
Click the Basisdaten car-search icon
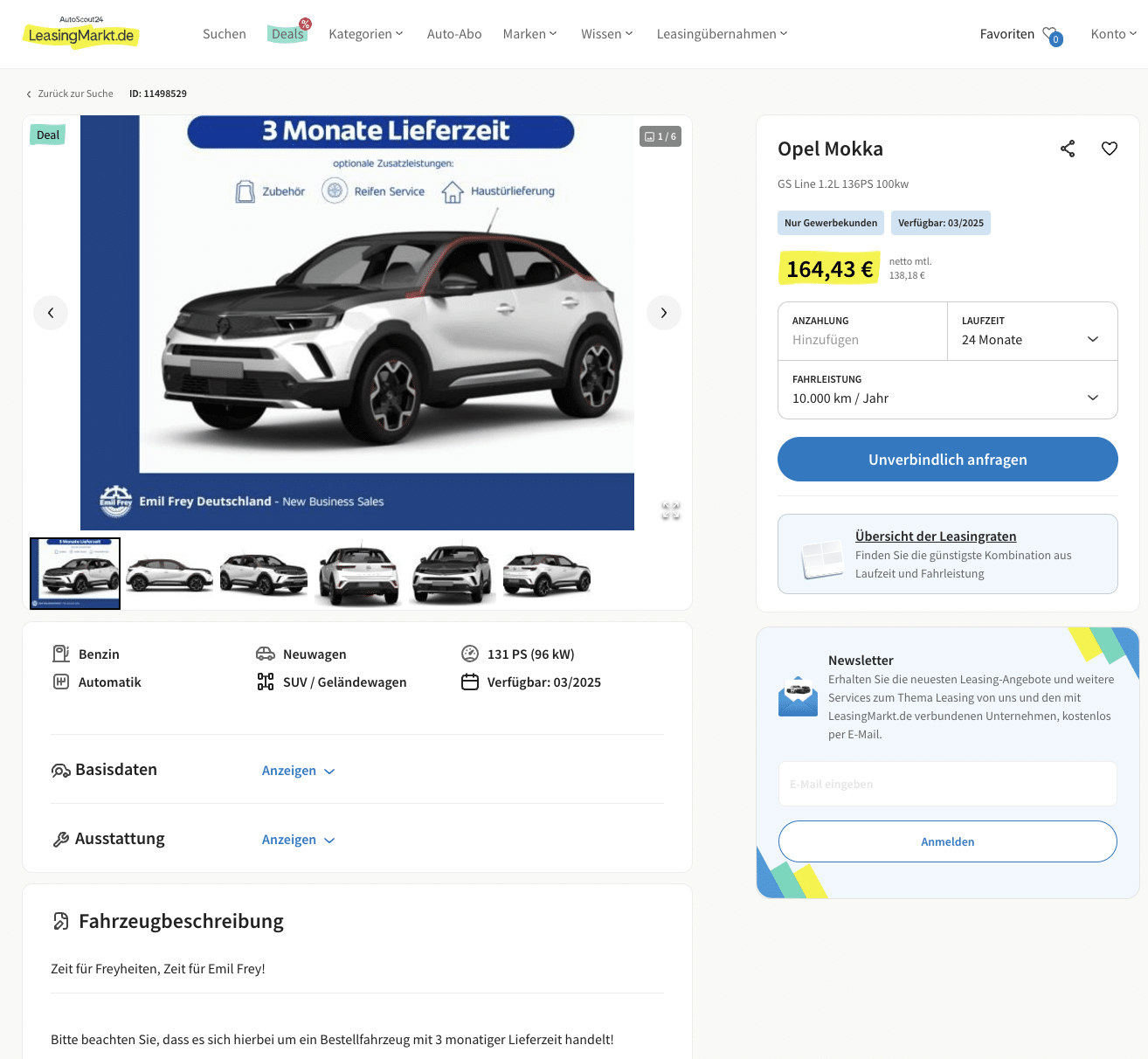61,771
